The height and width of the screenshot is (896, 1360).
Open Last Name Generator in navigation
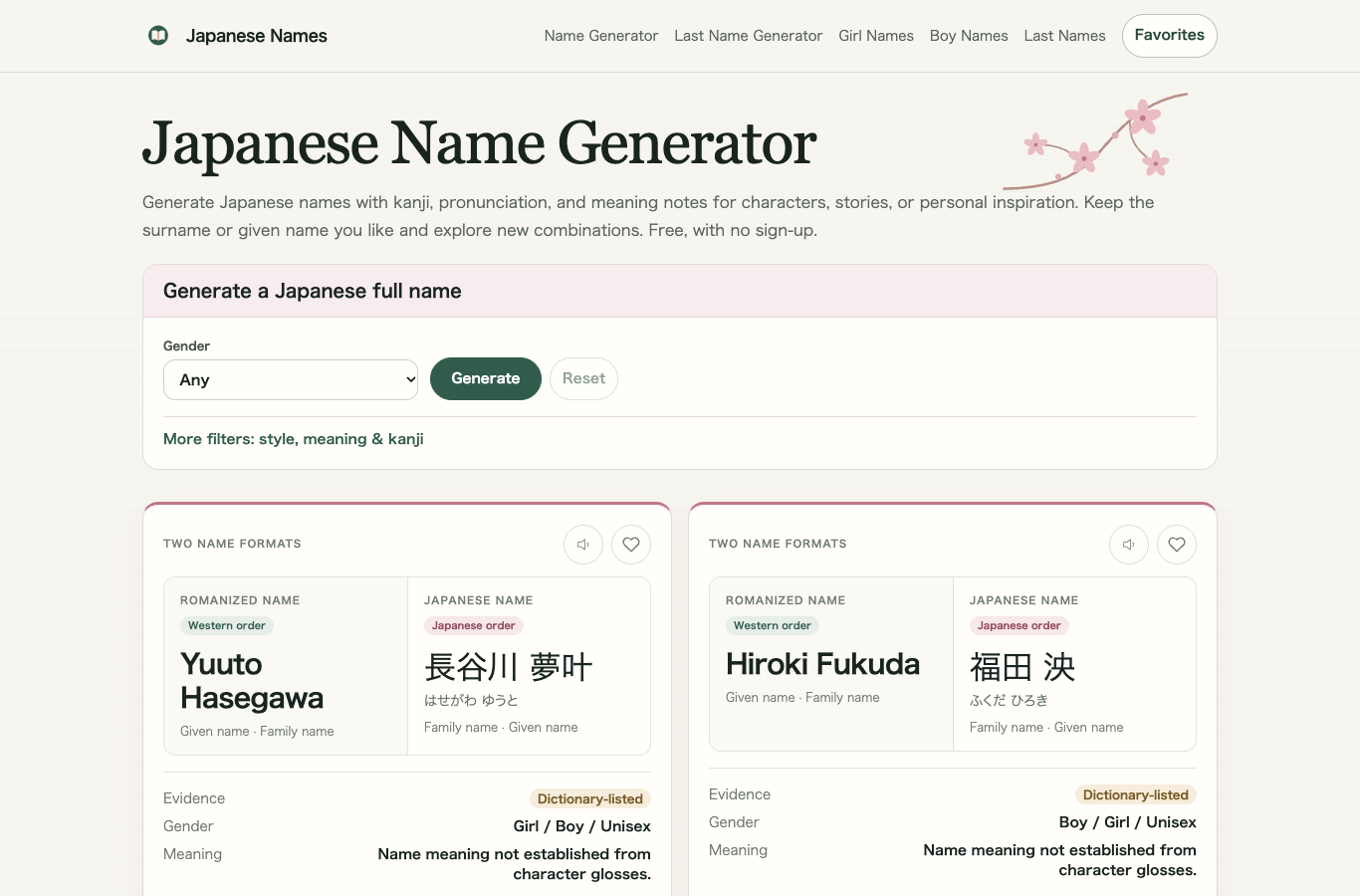click(x=749, y=36)
